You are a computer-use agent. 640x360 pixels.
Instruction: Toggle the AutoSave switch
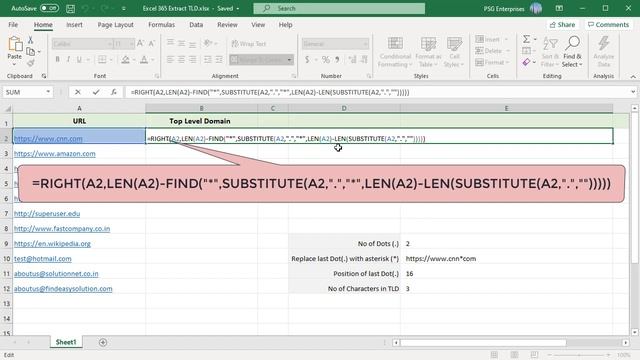tap(49, 8)
